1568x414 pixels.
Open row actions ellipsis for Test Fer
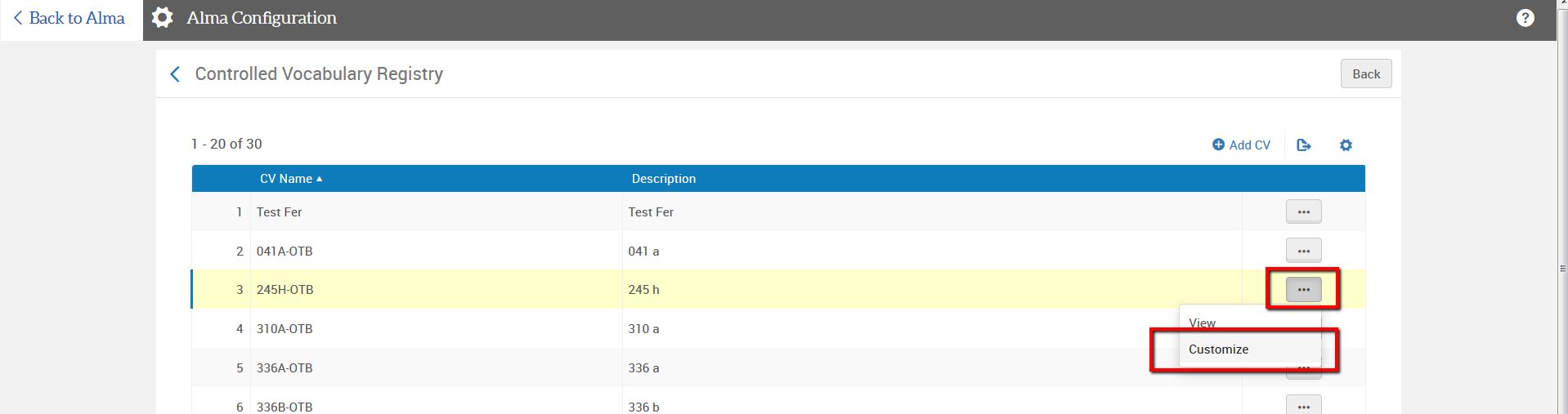[1303, 212]
